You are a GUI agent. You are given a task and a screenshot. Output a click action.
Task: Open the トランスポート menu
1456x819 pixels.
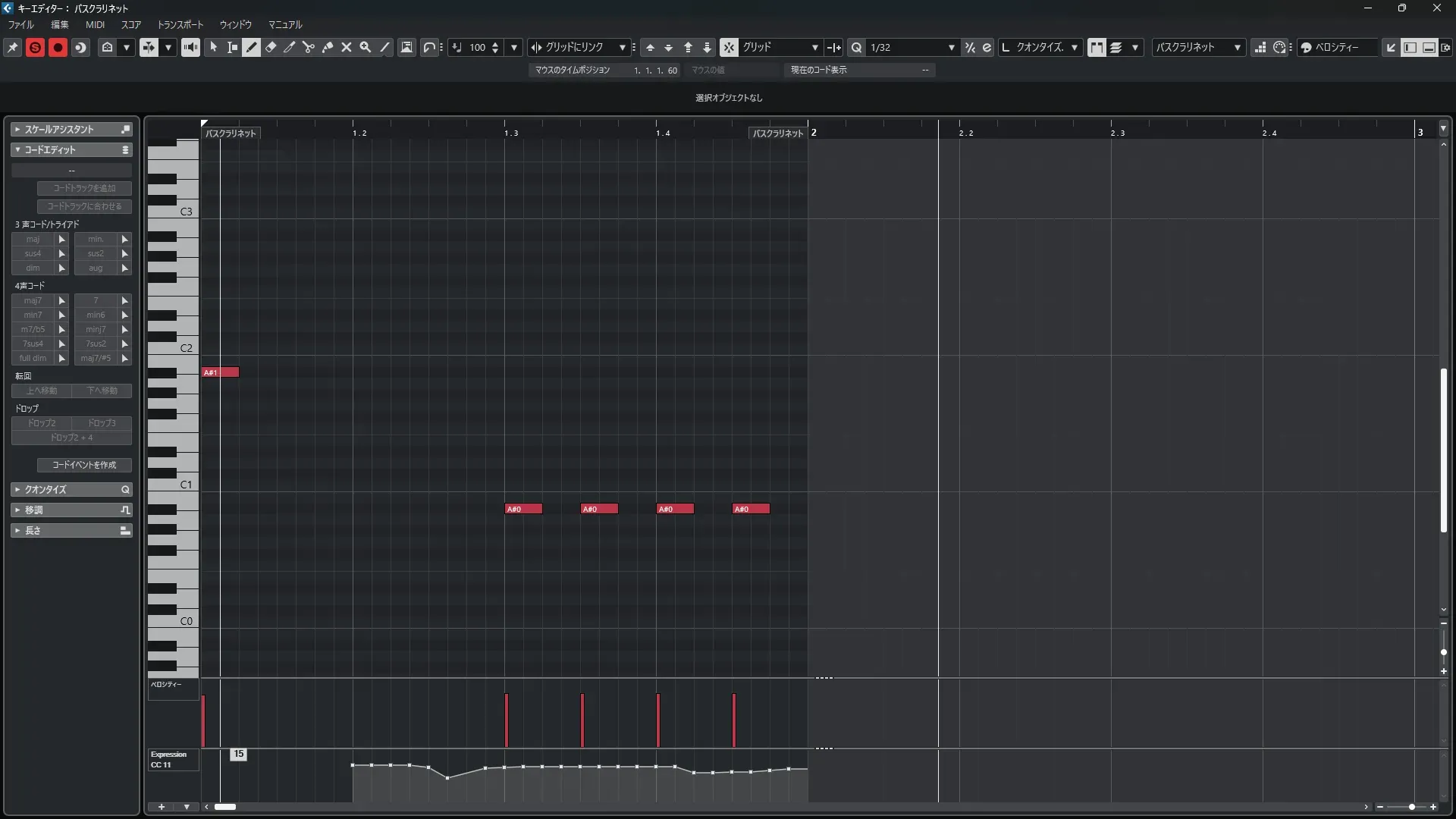pos(180,24)
